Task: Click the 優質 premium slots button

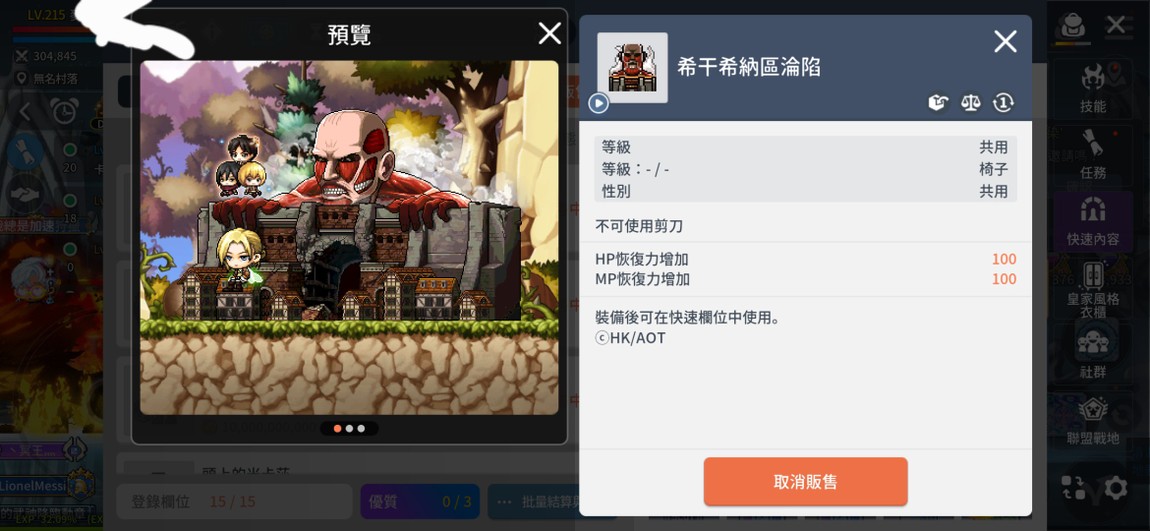Action: click(x=420, y=502)
